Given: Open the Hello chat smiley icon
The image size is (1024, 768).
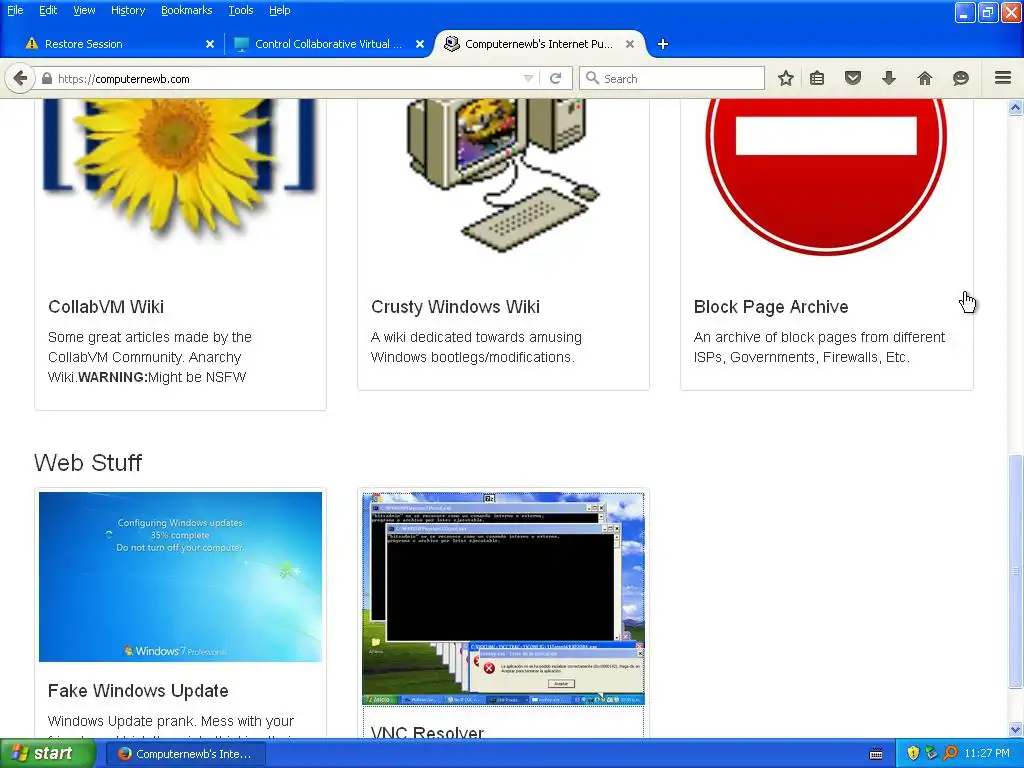Looking at the screenshot, I should [961, 78].
